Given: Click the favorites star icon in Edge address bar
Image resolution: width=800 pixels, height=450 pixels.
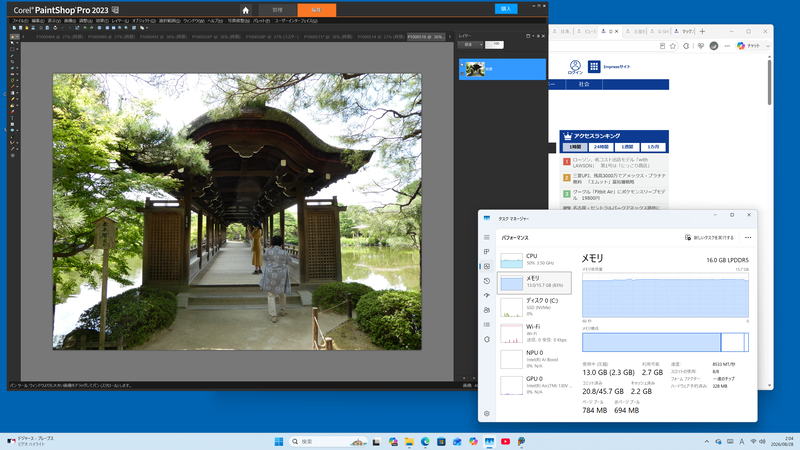Looking at the screenshot, I should 673,46.
